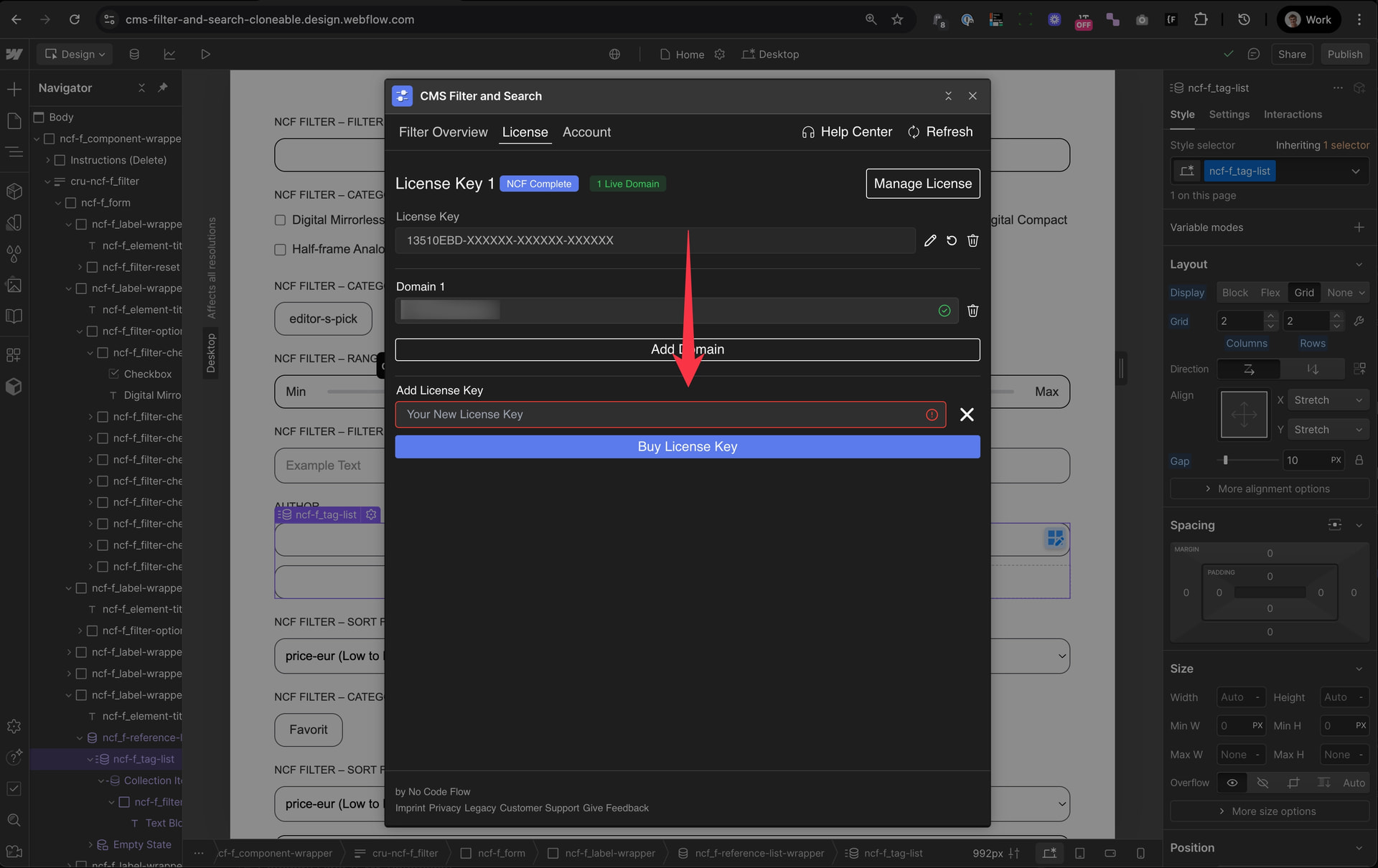Click the grid Columns number field
This screenshot has height=868, width=1378.
1241,321
